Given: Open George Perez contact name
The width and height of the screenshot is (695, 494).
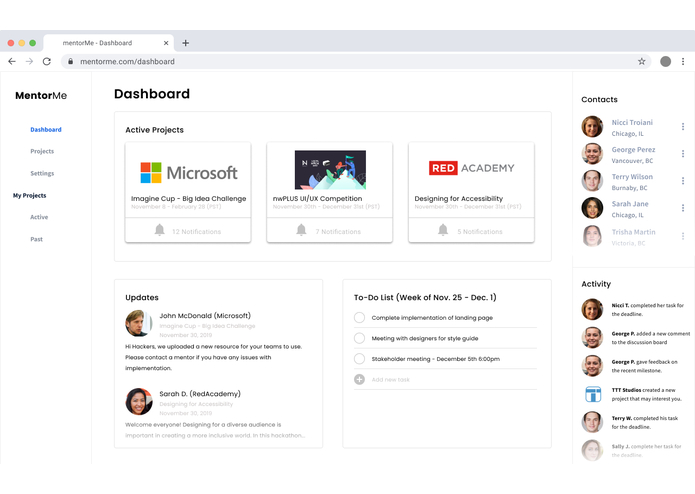Looking at the screenshot, I should (x=633, y=150).
